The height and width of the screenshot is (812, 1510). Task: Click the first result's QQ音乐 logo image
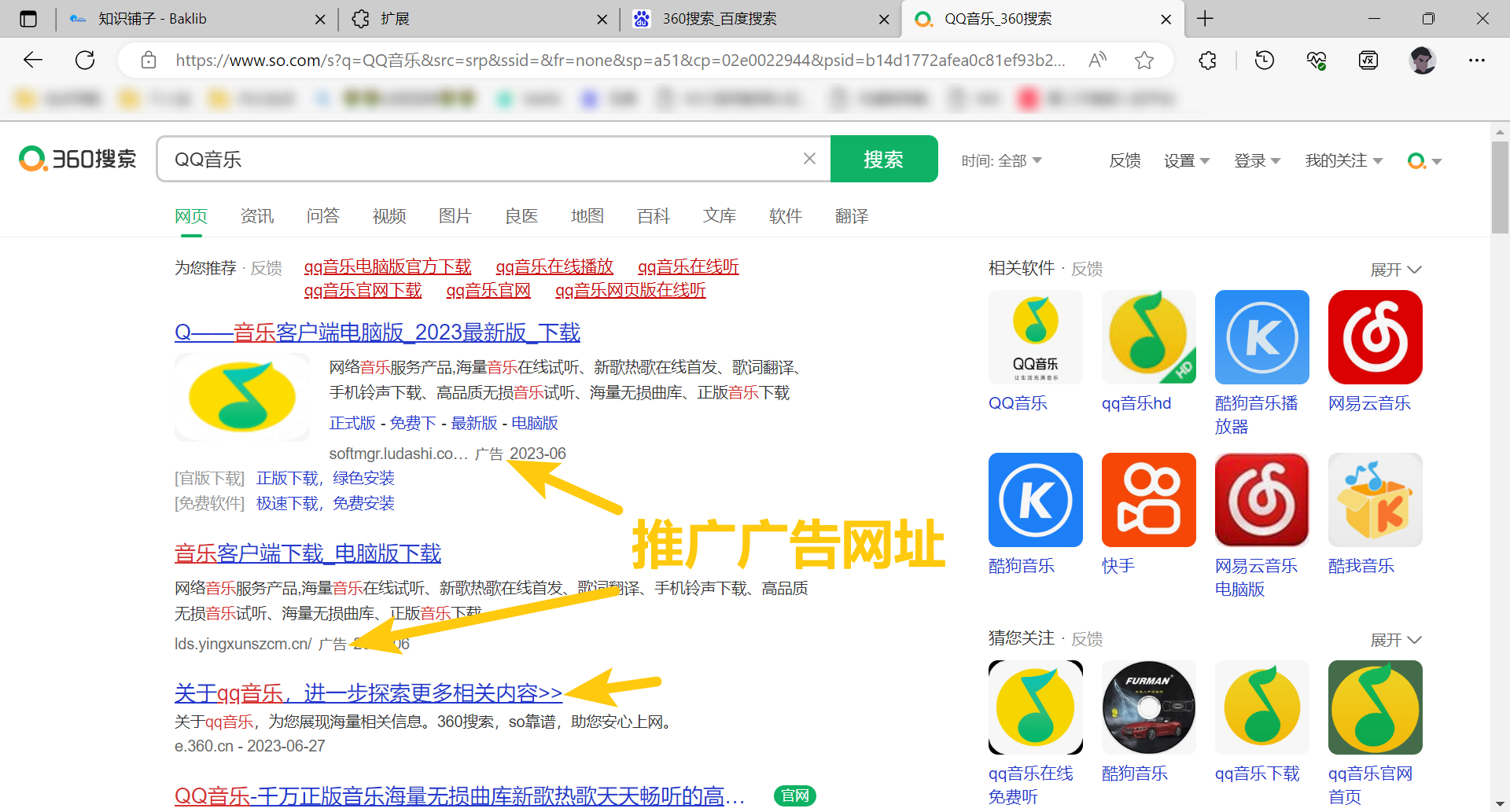(x=242, y=397)
